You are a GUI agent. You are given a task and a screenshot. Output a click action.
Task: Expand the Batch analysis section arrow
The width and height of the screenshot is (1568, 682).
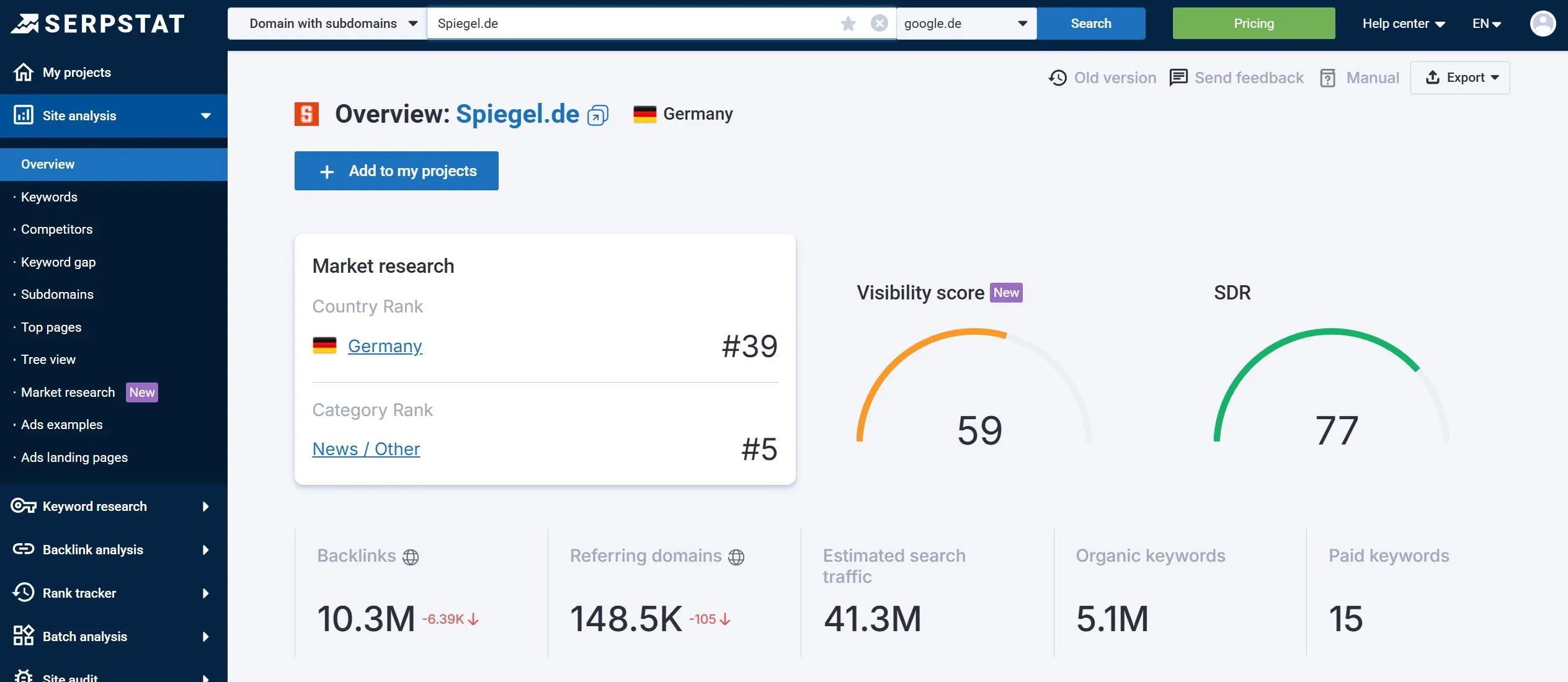(x=206, y=637)
